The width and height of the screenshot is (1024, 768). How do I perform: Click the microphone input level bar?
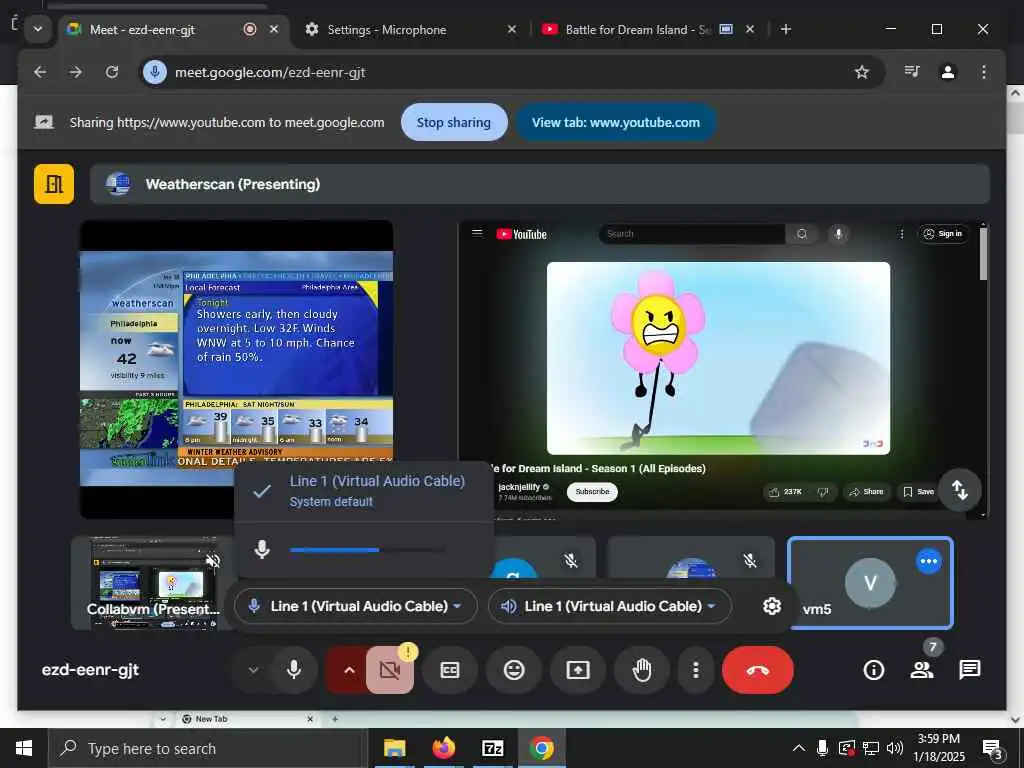(x=368, y=550)
